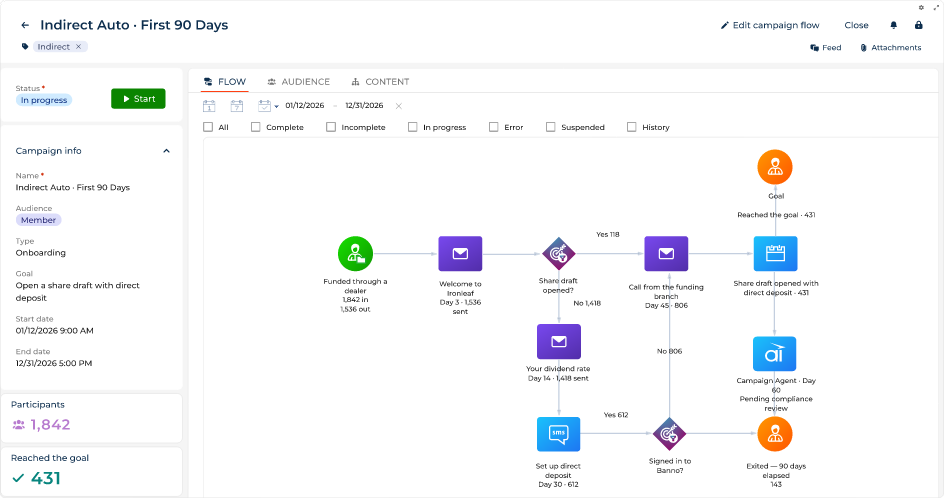Open the notifications bell icon
Viewport: 944px width, 498px height.
coord(893,25)
